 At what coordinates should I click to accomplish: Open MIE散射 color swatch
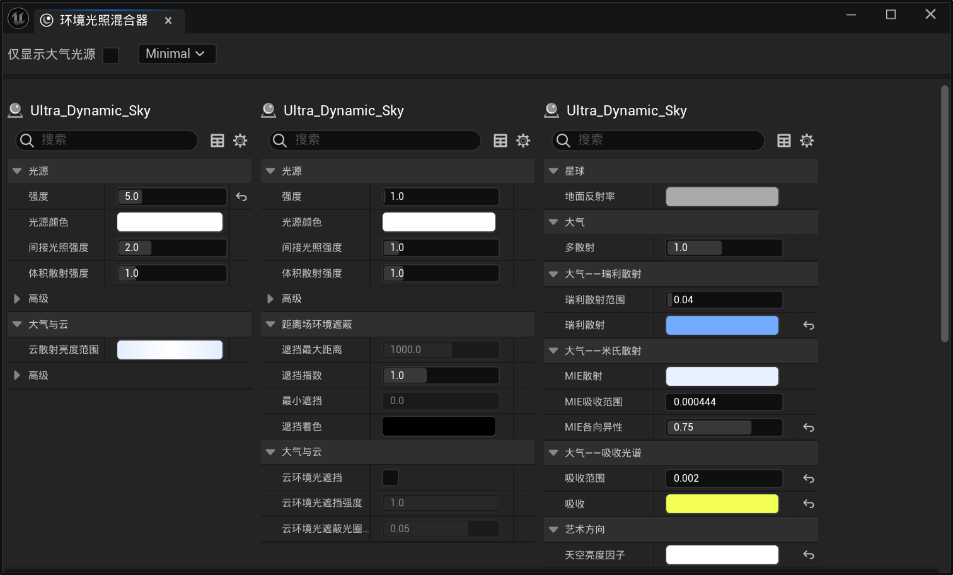point(722,376)
